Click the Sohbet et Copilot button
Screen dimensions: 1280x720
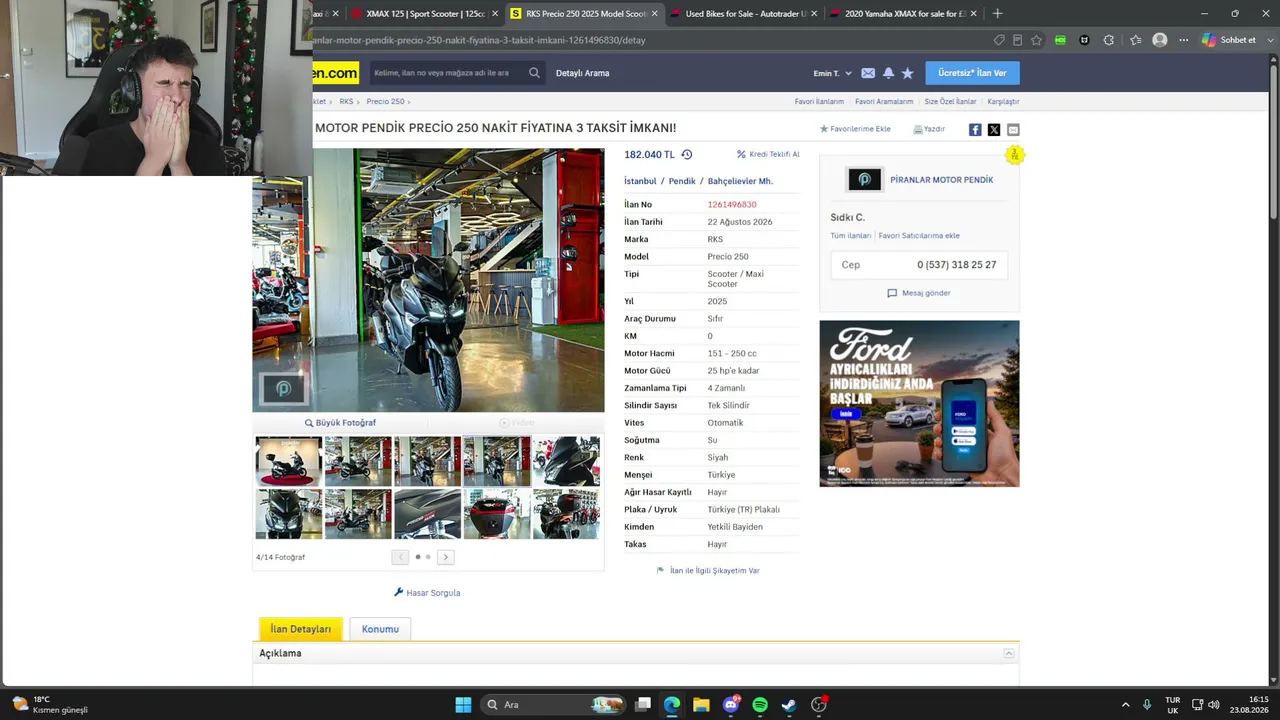[x=1229, y=40]
